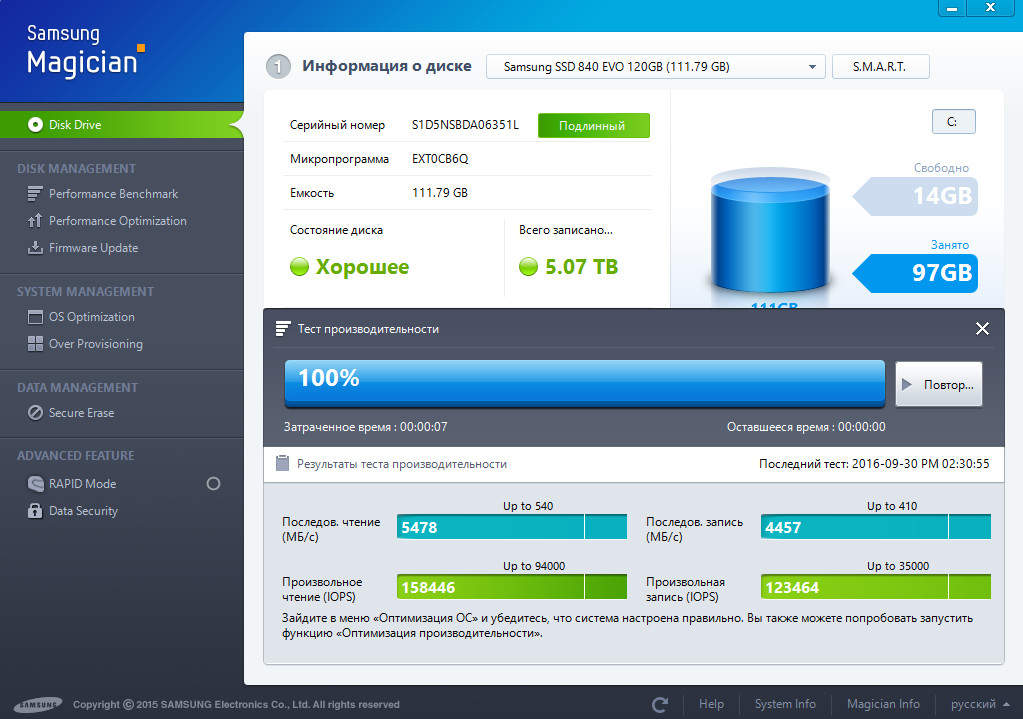The width and height of the screenshot is (1023, 719).
Task: Click the Data Security lock icon
Action: pos(35,511)
